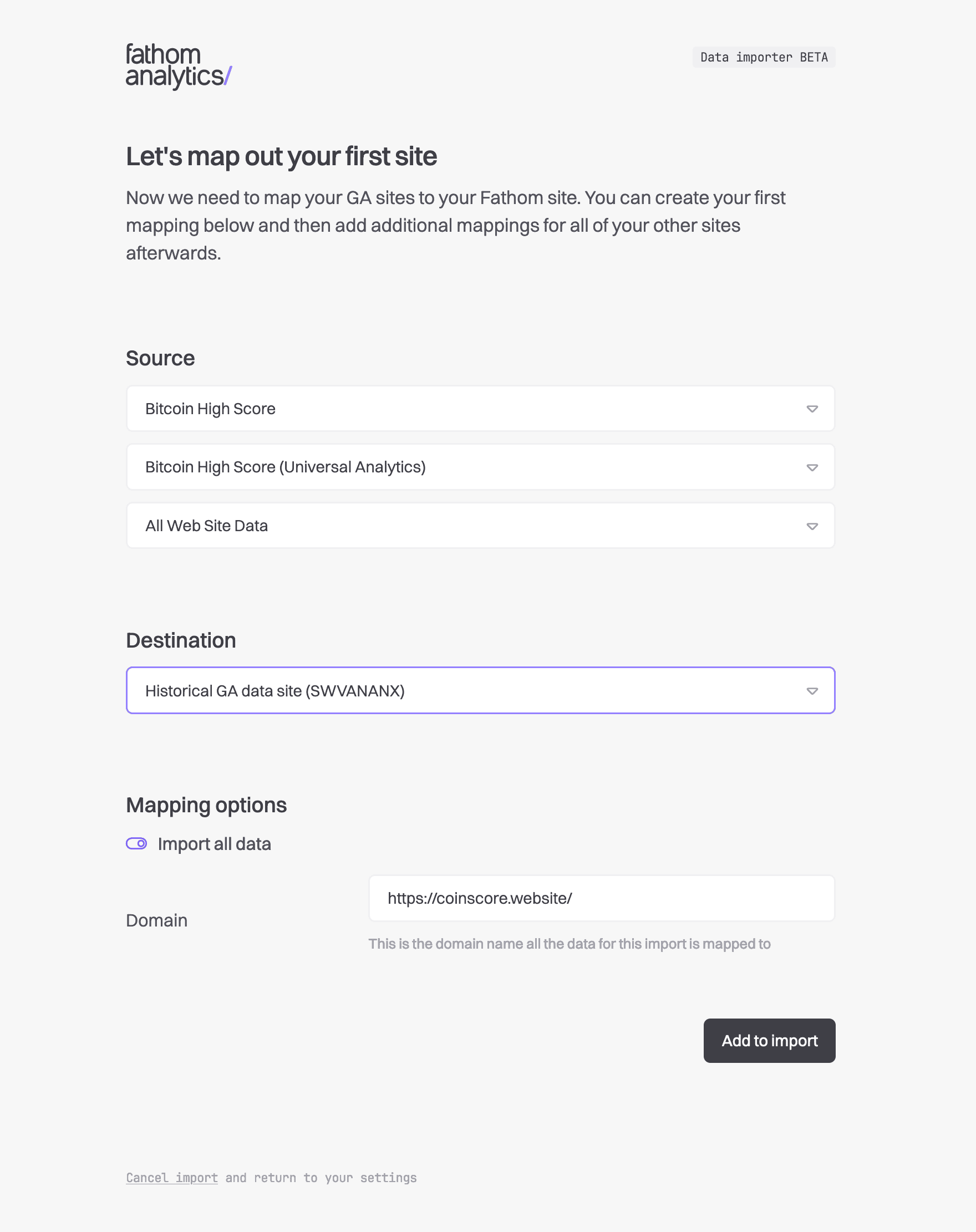Click inside the Domain input field

point(601,898)
